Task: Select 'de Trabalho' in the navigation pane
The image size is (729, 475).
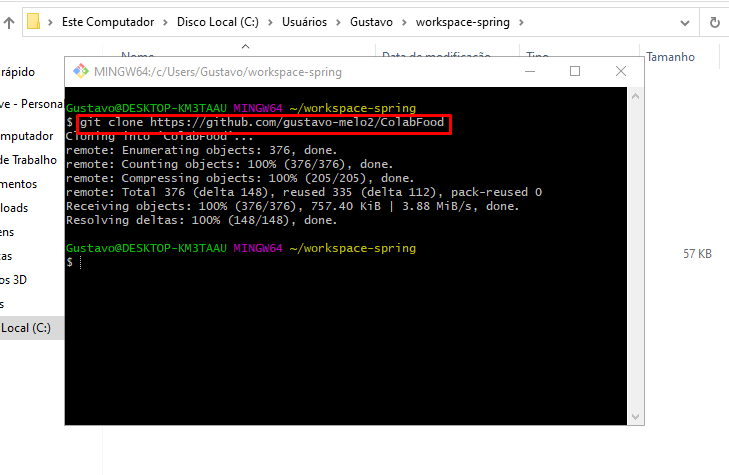Action: click(x=28, y=160)
